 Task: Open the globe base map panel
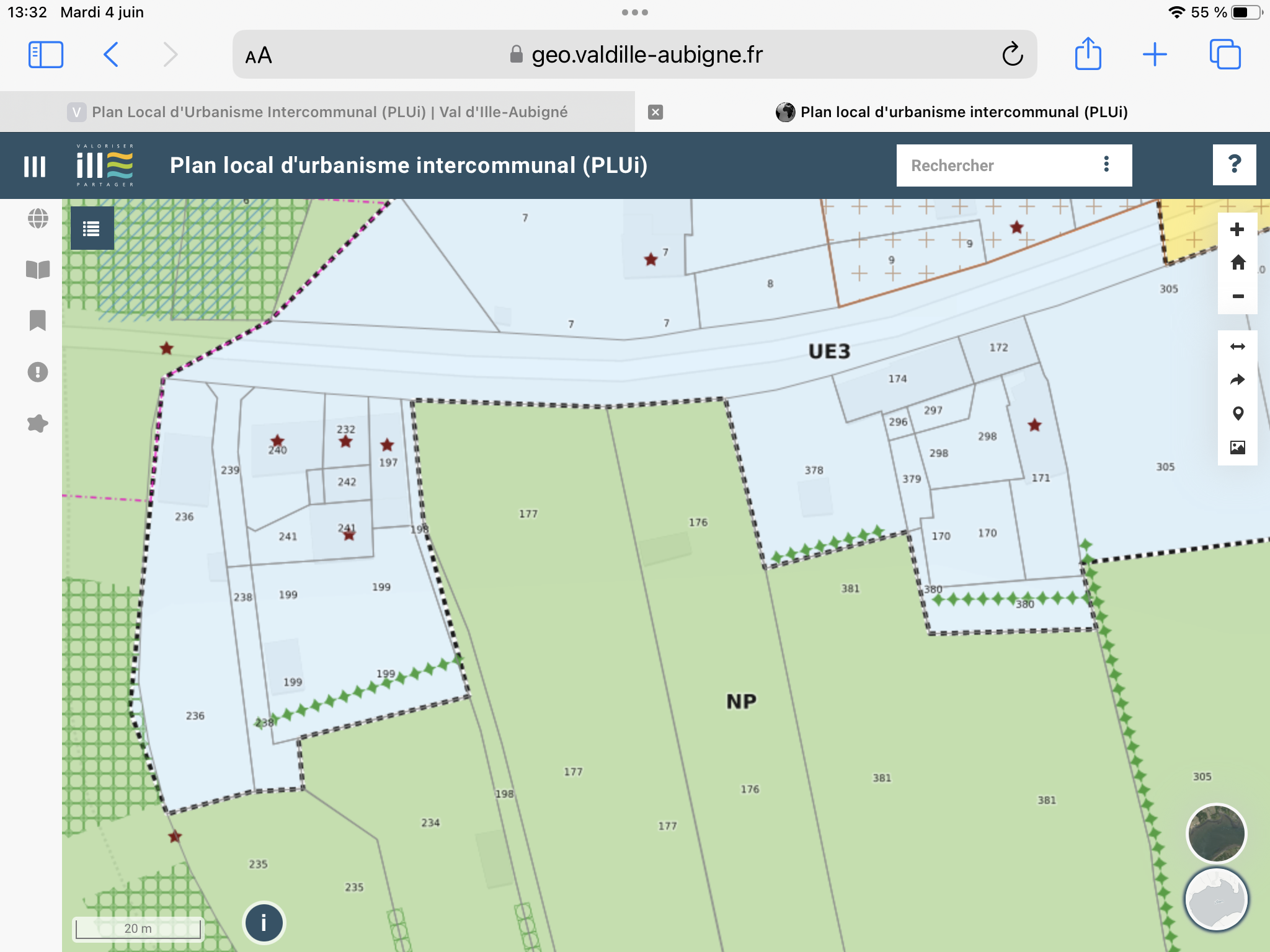pos(38,218)
